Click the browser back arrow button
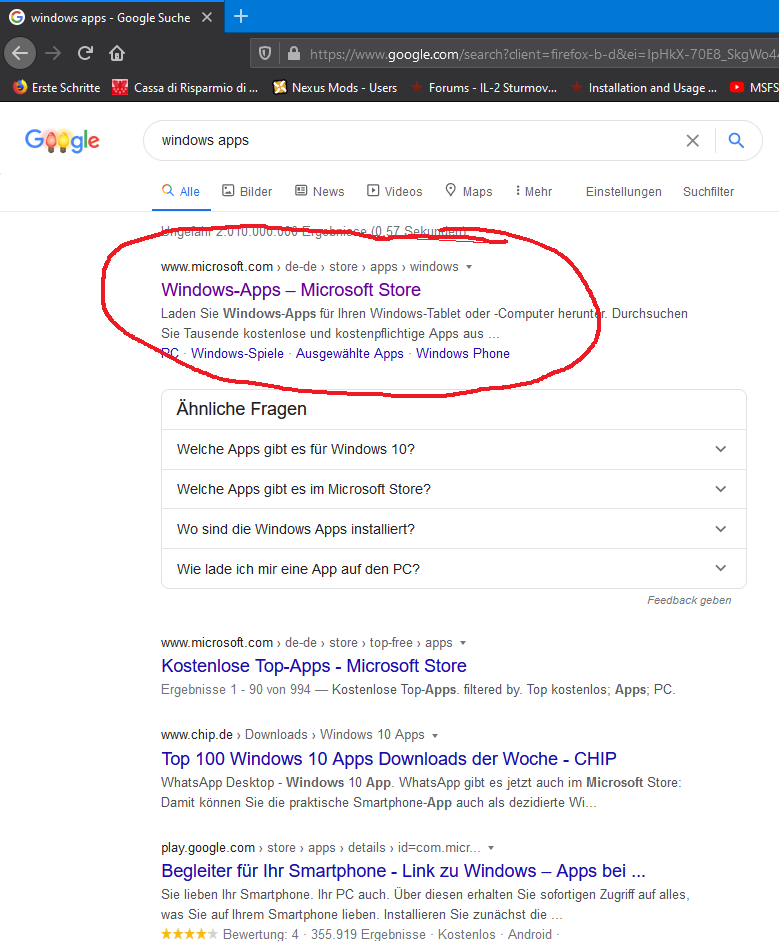Viewport: 779px width, 941px height. 20,53
